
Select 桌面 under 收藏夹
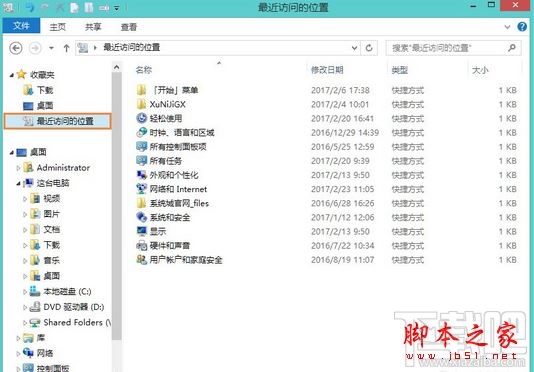45,106
